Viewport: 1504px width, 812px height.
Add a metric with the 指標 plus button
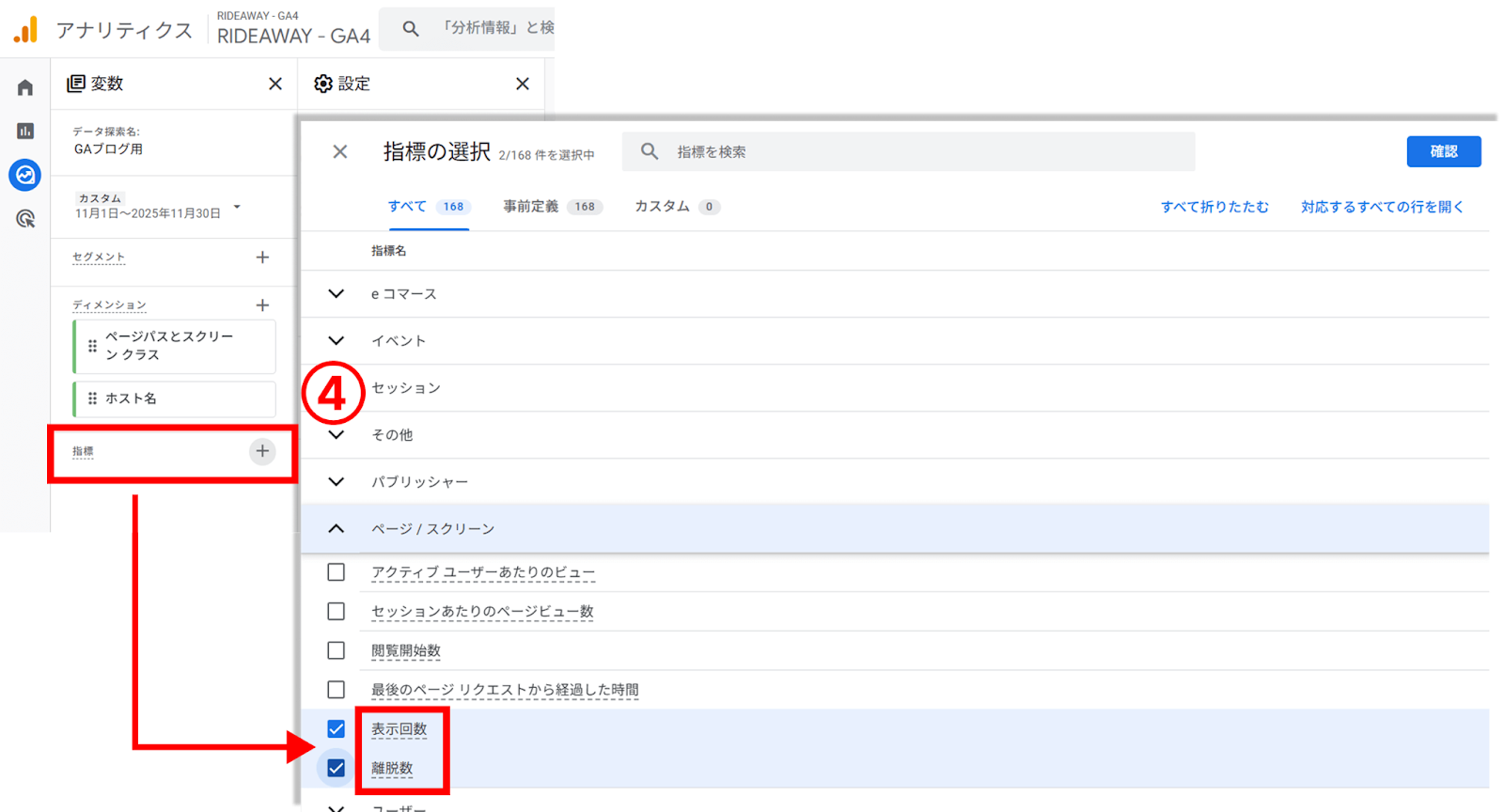pyautogui.click(x=262, y=451)
